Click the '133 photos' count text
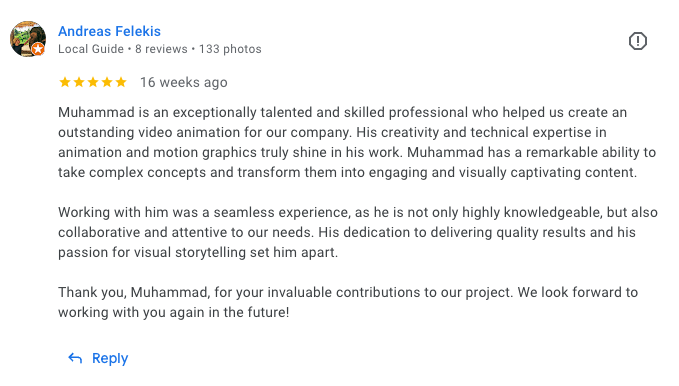 pos(230,49)
